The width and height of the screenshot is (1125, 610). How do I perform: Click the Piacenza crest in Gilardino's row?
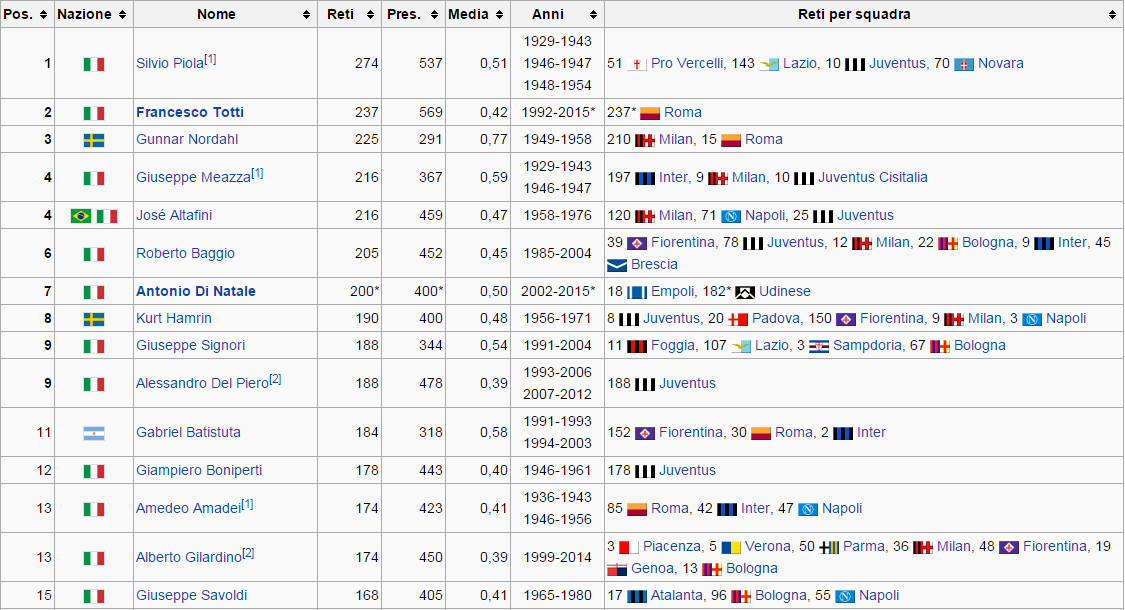click(x=629, y=548)
